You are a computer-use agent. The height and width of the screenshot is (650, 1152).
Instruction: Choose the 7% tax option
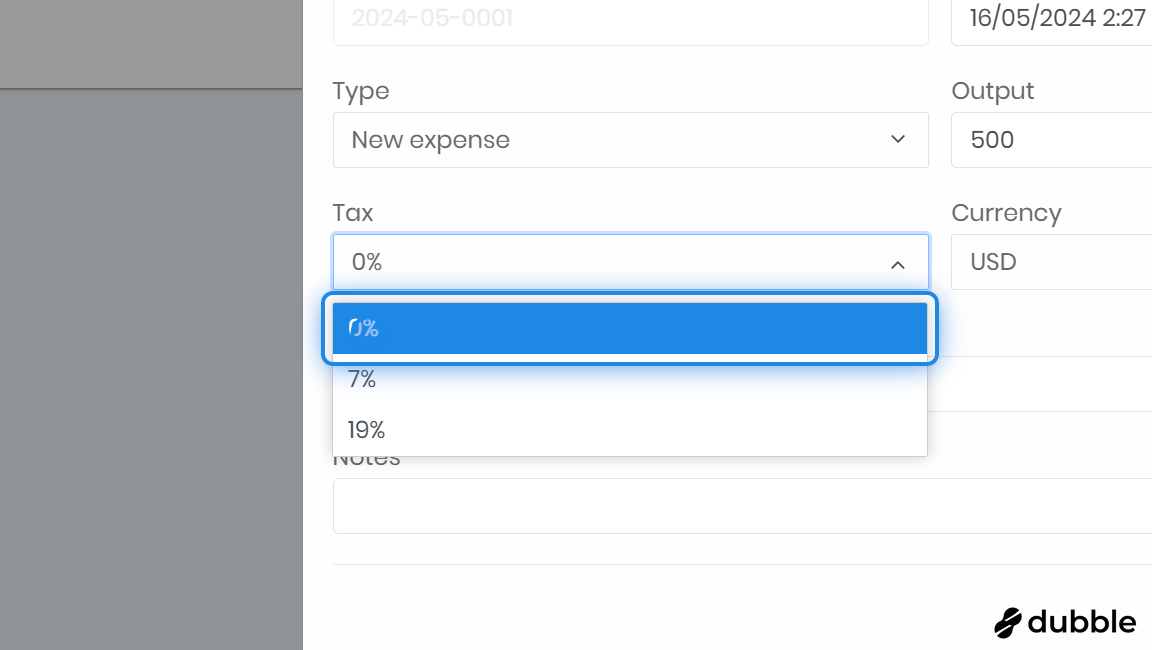630,380
